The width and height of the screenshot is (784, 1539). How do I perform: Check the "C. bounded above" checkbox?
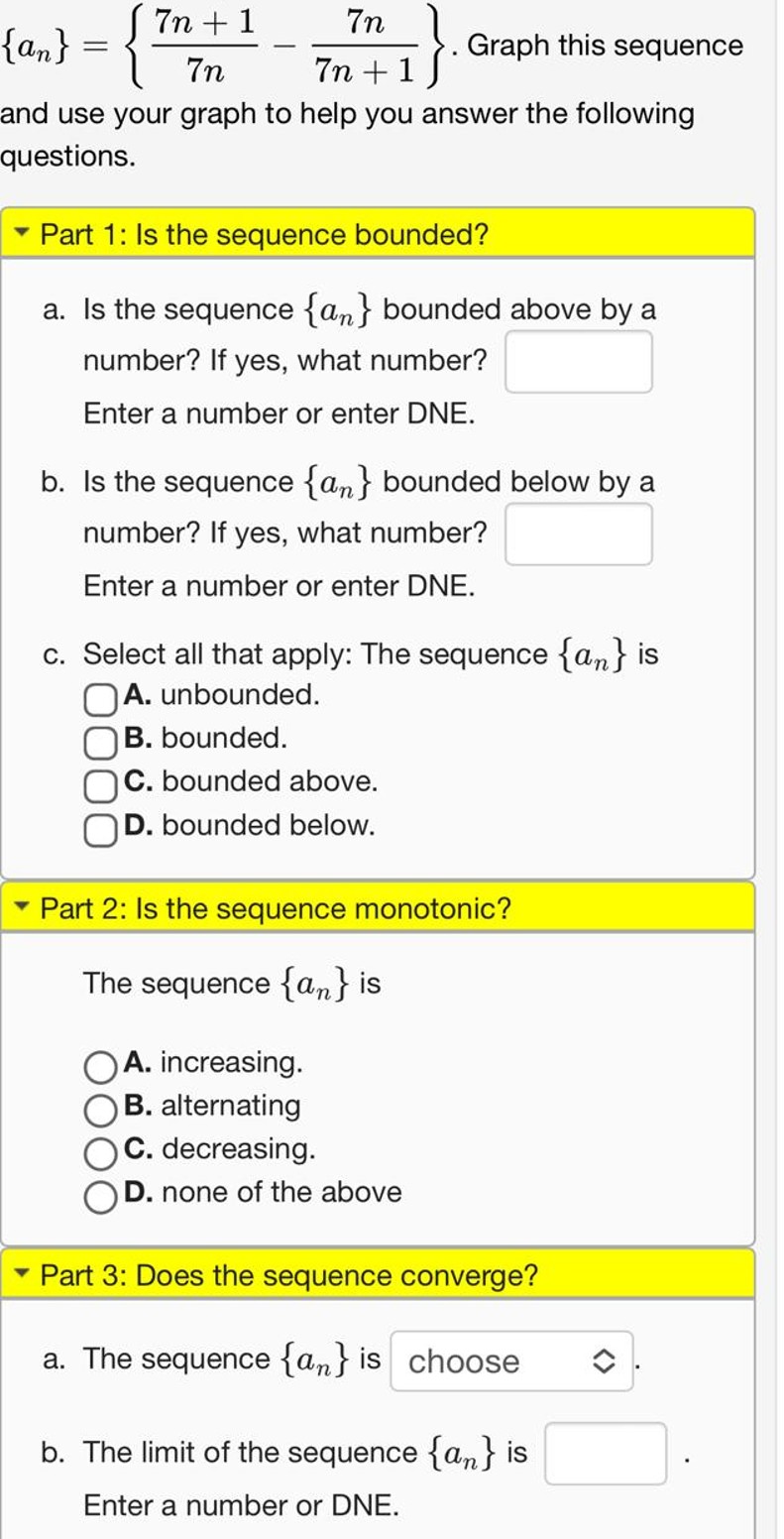pyautogui.click(x=98, y=786)
